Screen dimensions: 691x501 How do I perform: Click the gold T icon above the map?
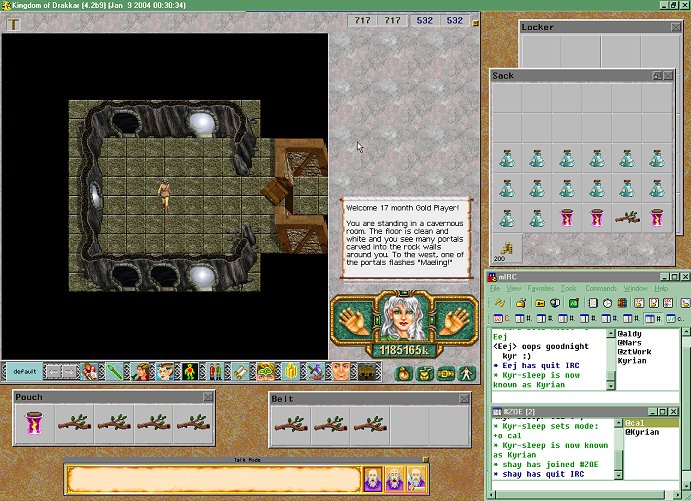click(13, 24)
